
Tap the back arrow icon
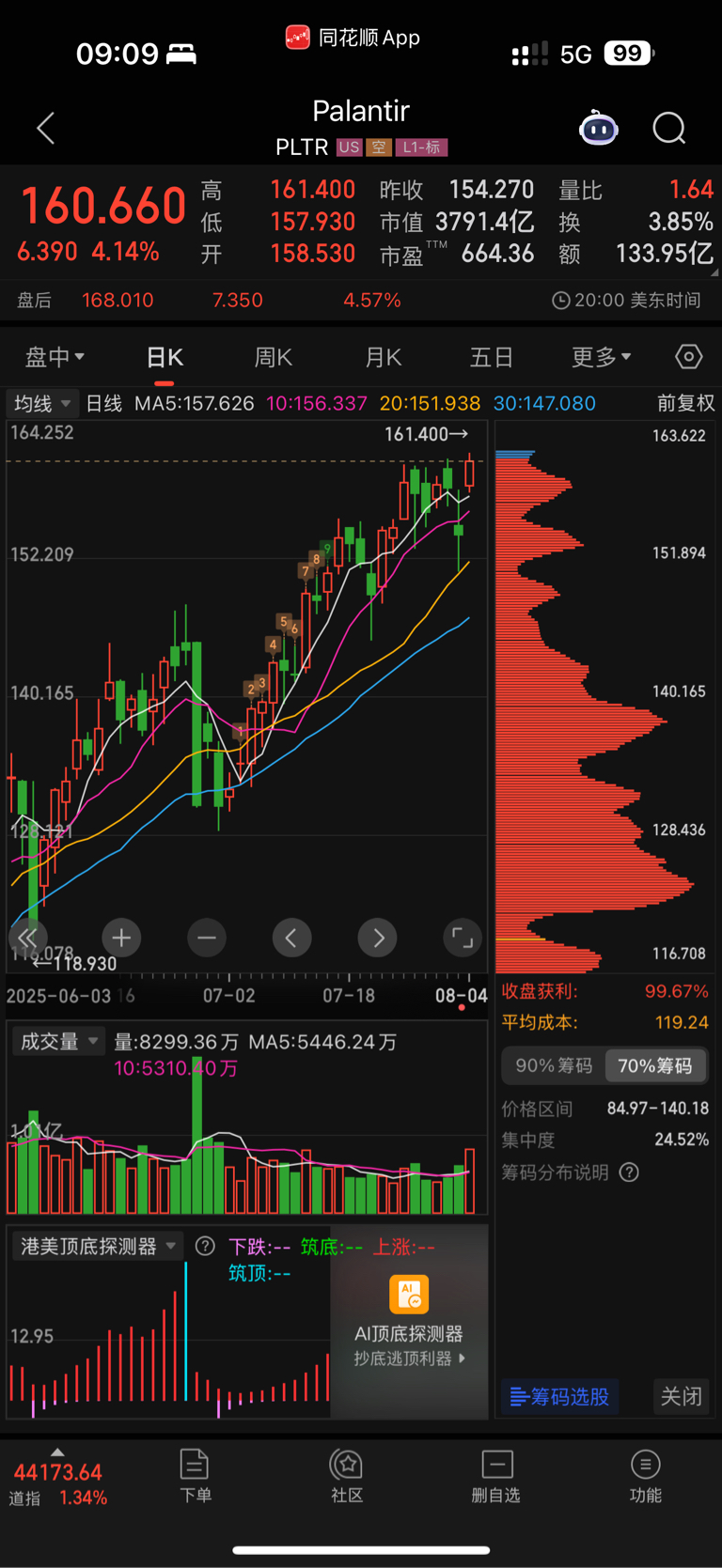click(45, 128)
